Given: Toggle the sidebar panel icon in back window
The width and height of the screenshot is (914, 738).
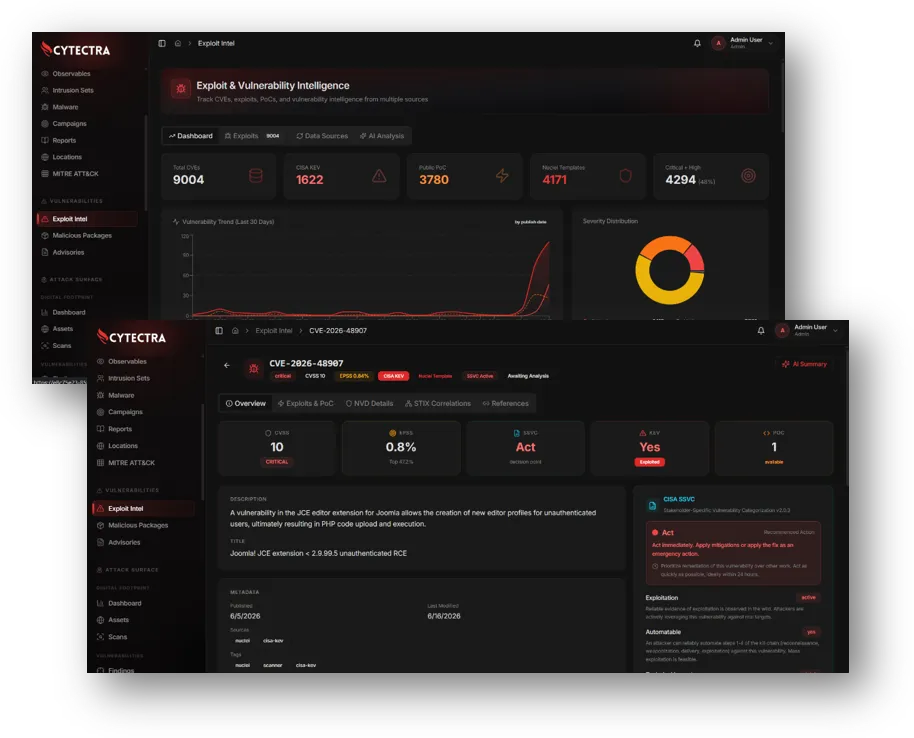Looking at the screenshot, I should click(x=162, y=43).
